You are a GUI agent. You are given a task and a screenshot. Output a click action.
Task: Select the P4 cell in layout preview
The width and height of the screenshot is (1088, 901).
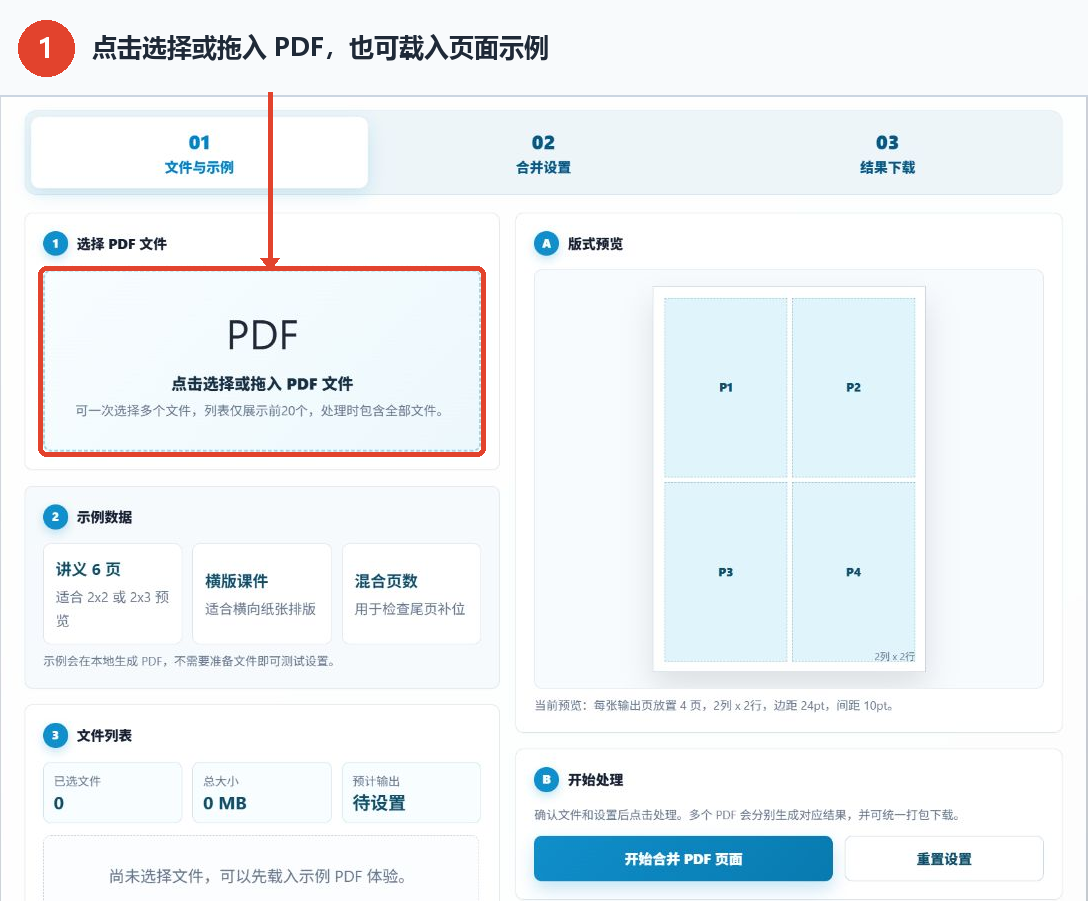[853, 572]
